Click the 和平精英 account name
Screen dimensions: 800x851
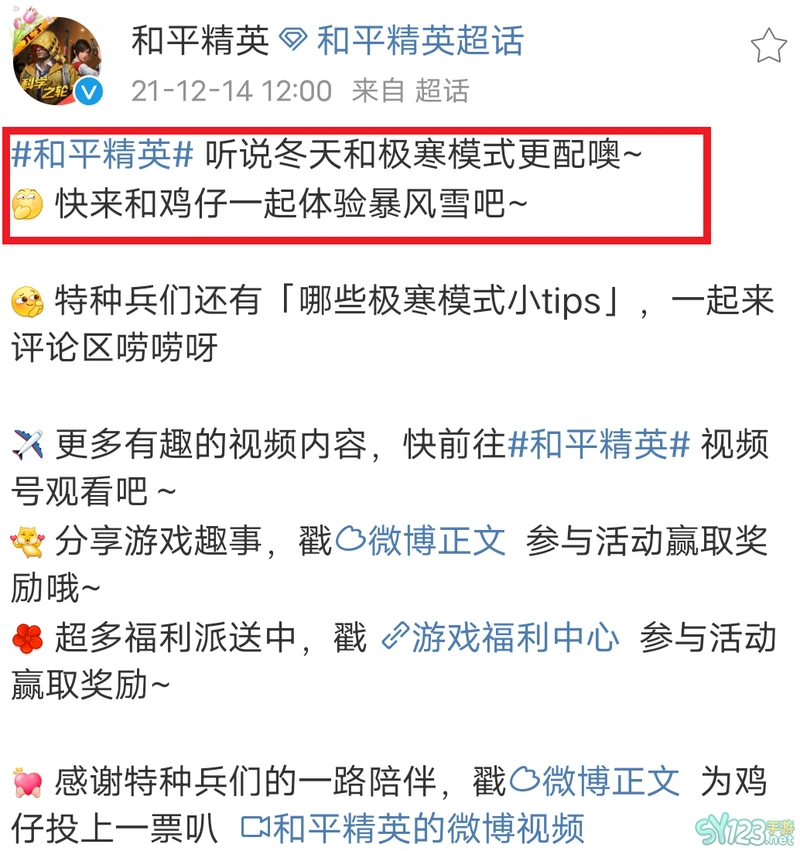(200, 40)
